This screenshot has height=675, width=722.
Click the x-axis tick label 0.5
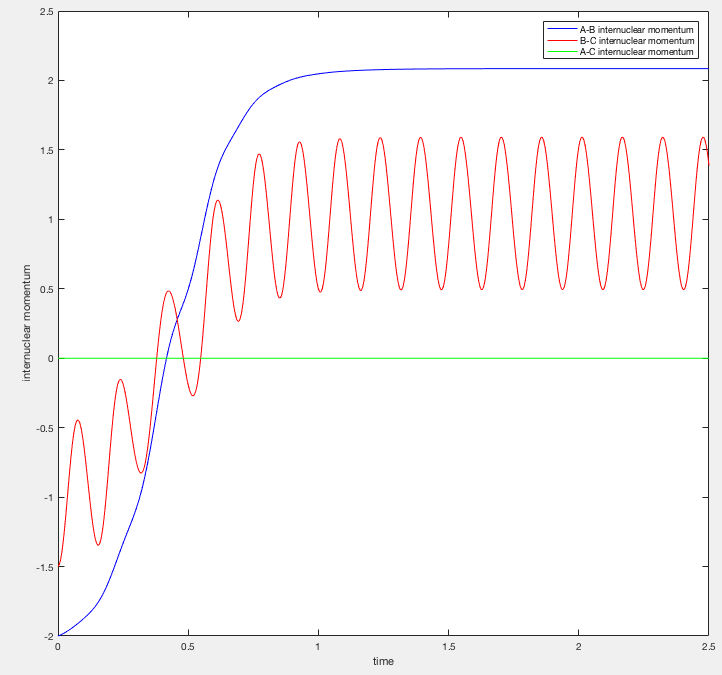[x=188, y=646]
